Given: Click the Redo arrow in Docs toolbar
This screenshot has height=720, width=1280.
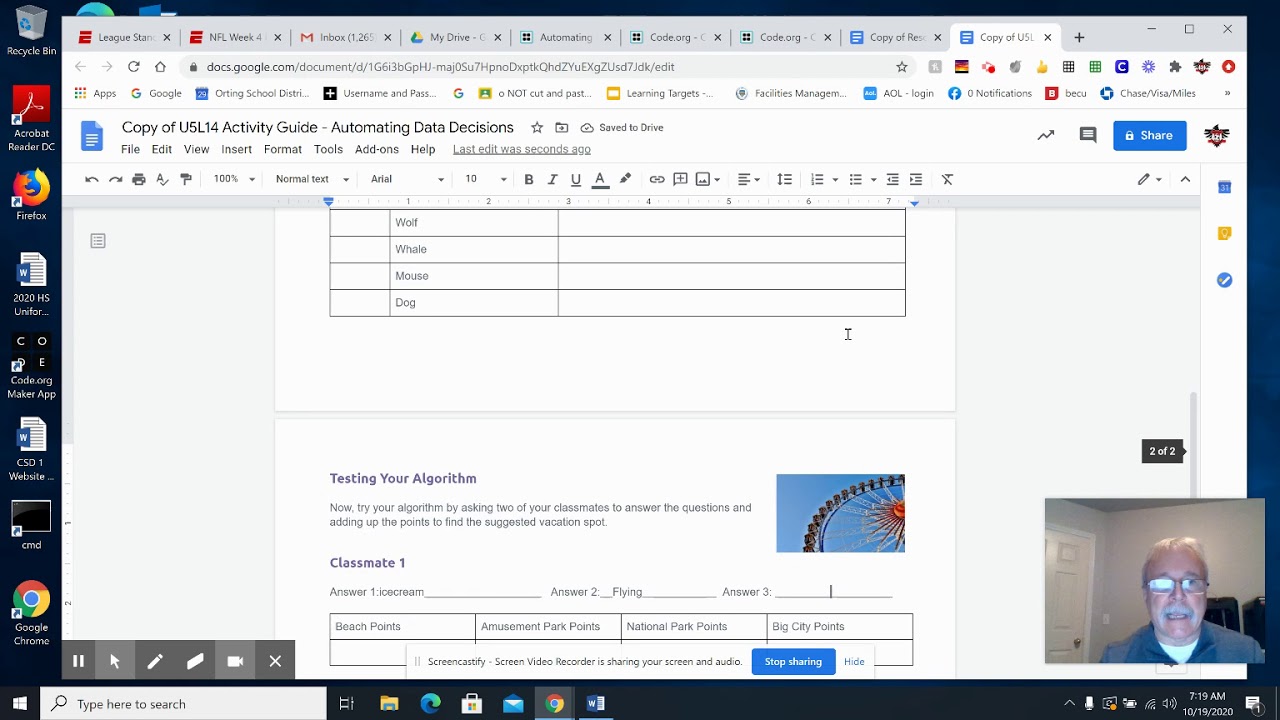Looking at the screenshot, I should point(115,179).
